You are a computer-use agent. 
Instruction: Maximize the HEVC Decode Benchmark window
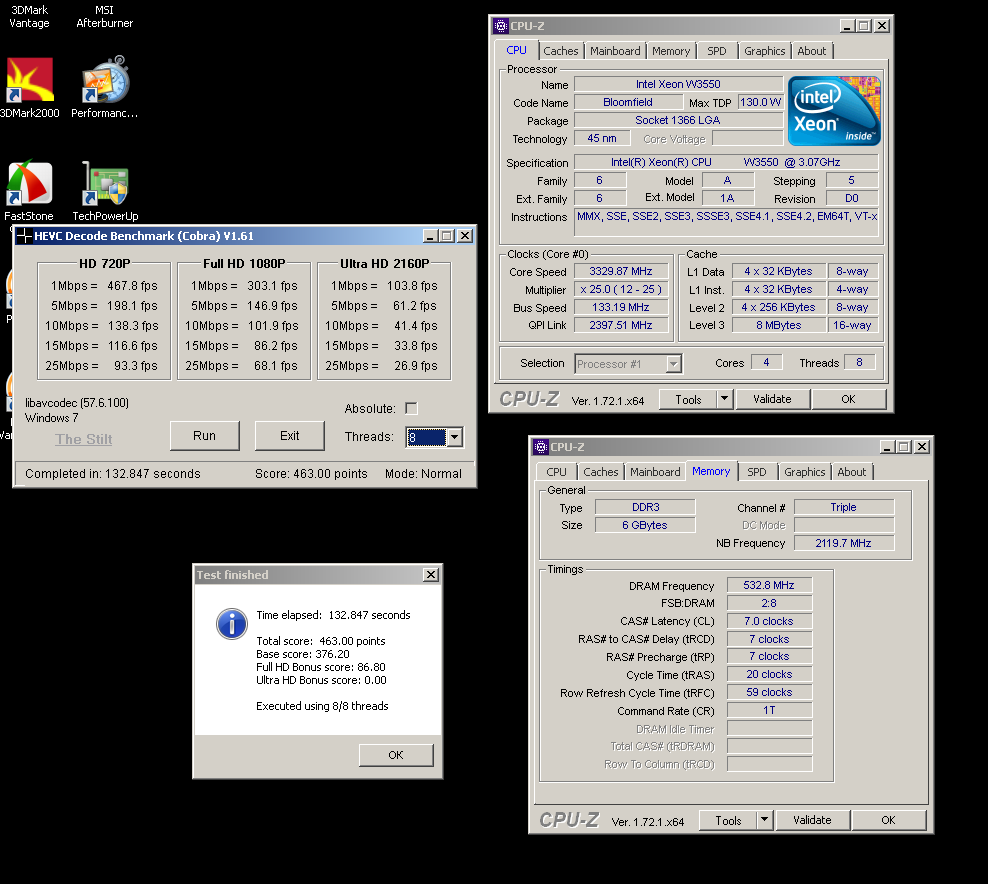447,236
